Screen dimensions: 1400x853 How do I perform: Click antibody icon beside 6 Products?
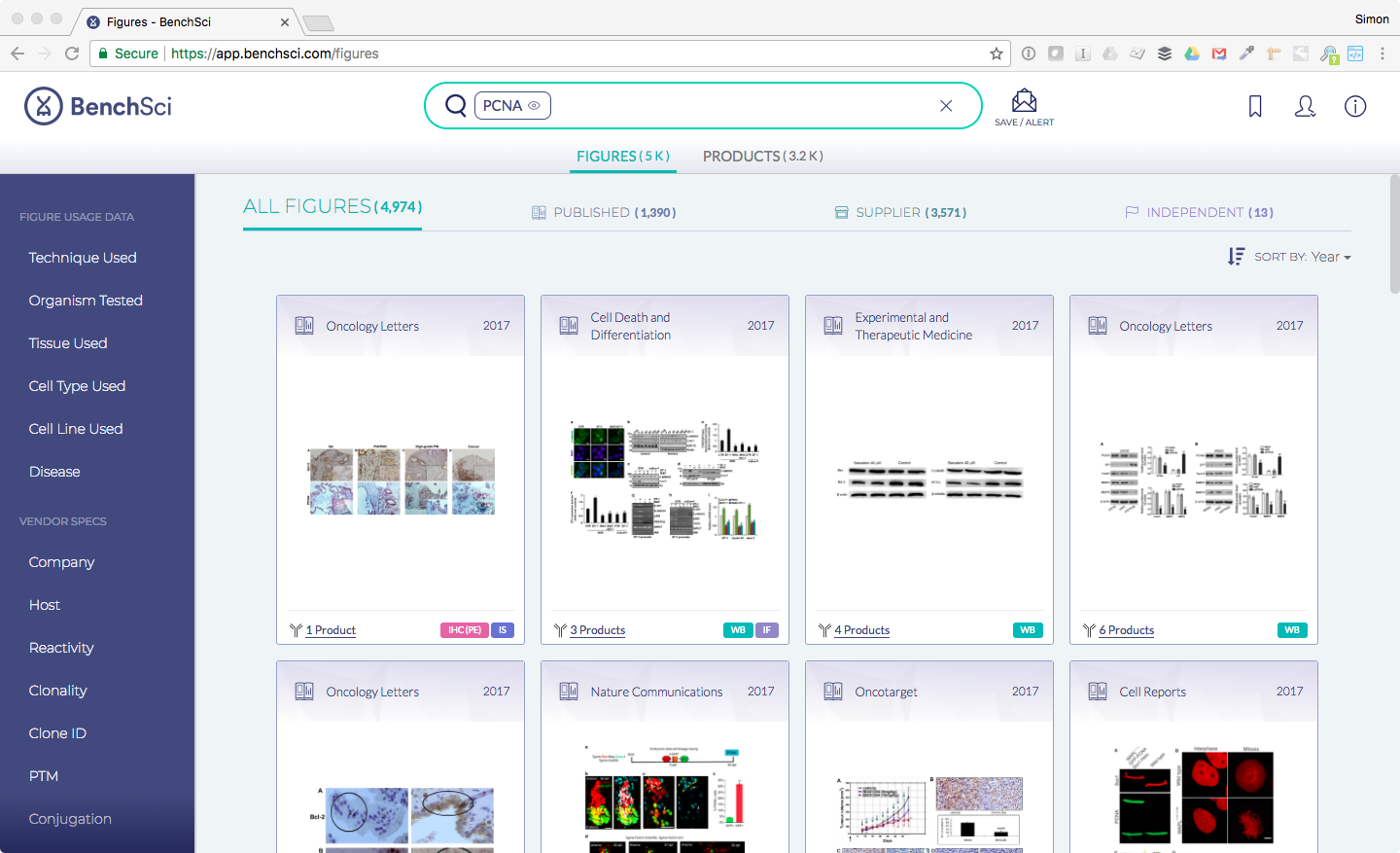click(x=1089, y=630)
